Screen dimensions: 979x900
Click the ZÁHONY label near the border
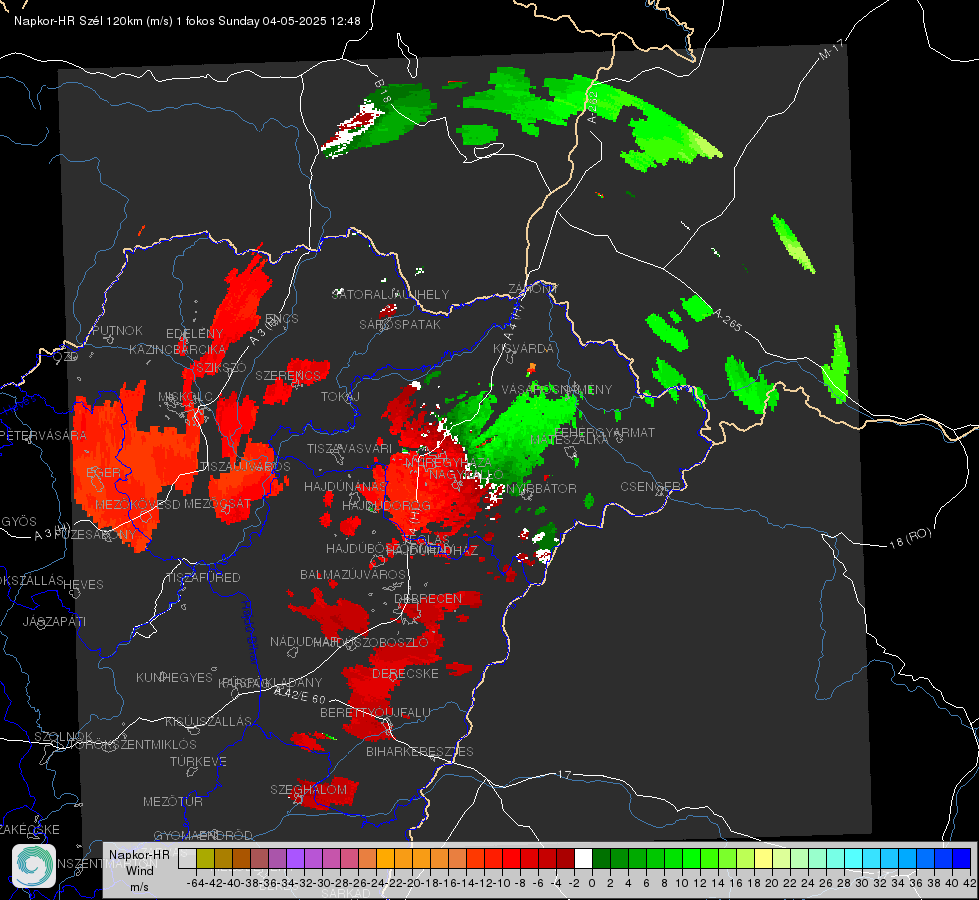[533, 289]
